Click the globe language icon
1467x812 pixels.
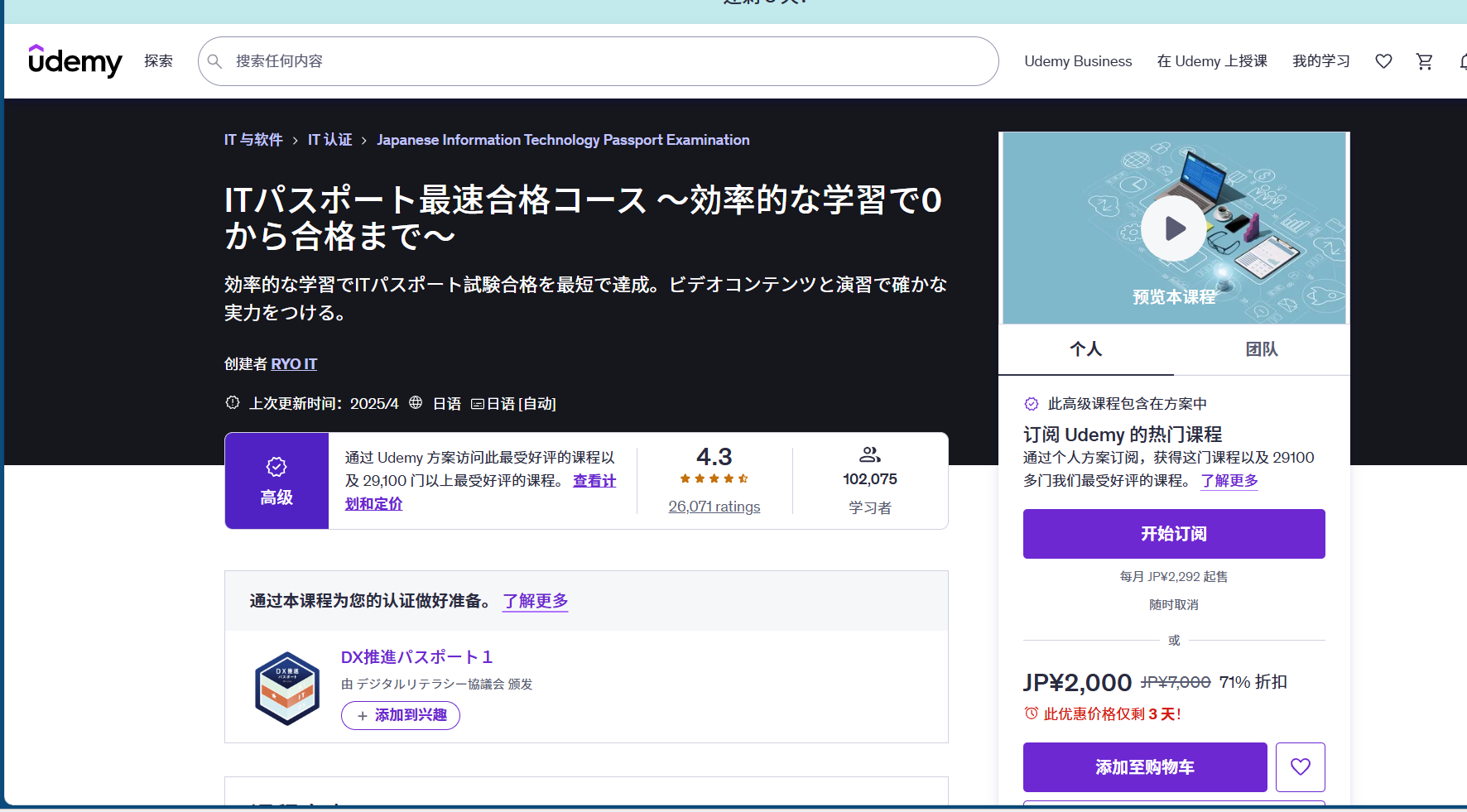click(416, 402)
